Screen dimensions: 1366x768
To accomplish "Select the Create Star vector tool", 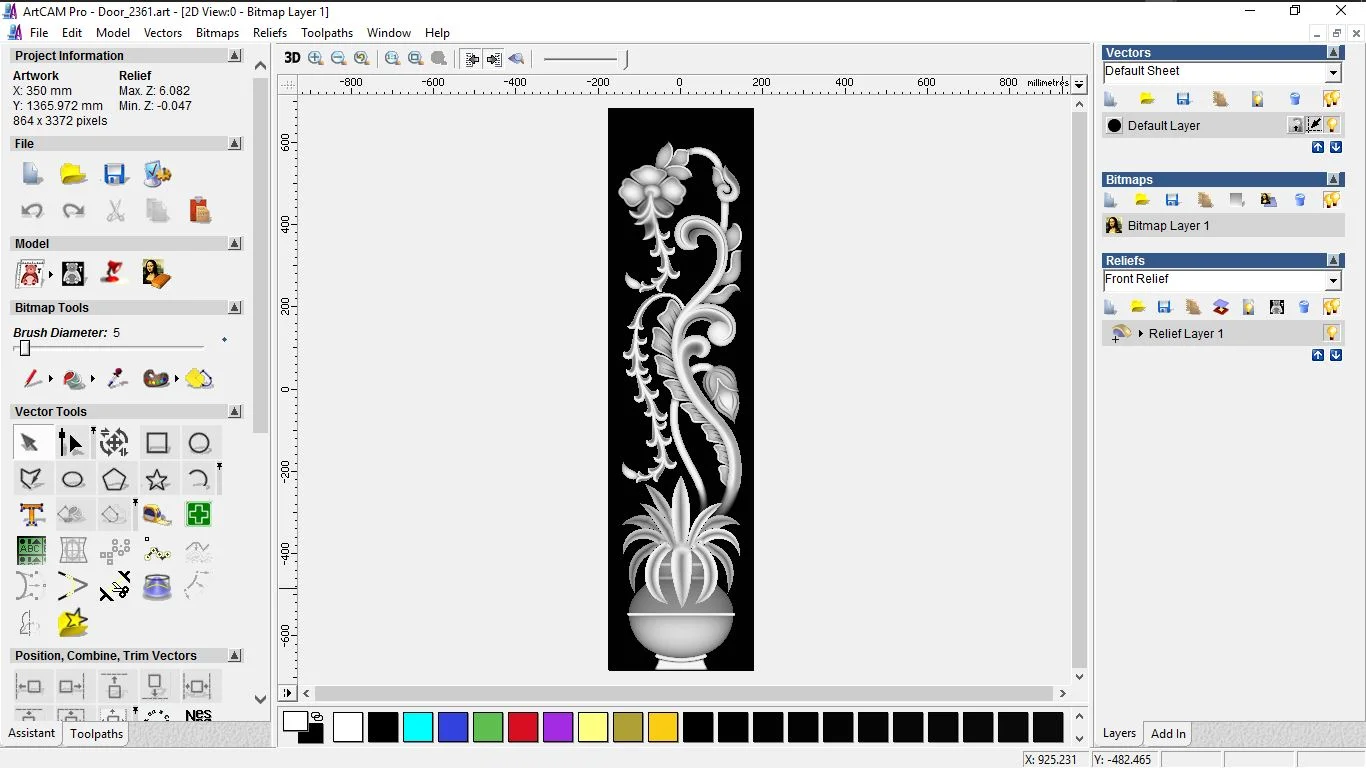I will (157, 479).
